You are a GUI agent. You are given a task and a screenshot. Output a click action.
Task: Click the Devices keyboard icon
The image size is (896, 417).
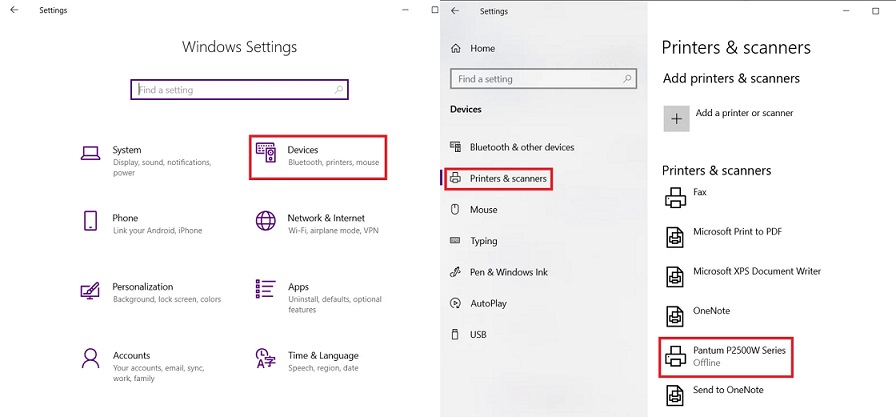pyautogui.click(x=266, y=154)
